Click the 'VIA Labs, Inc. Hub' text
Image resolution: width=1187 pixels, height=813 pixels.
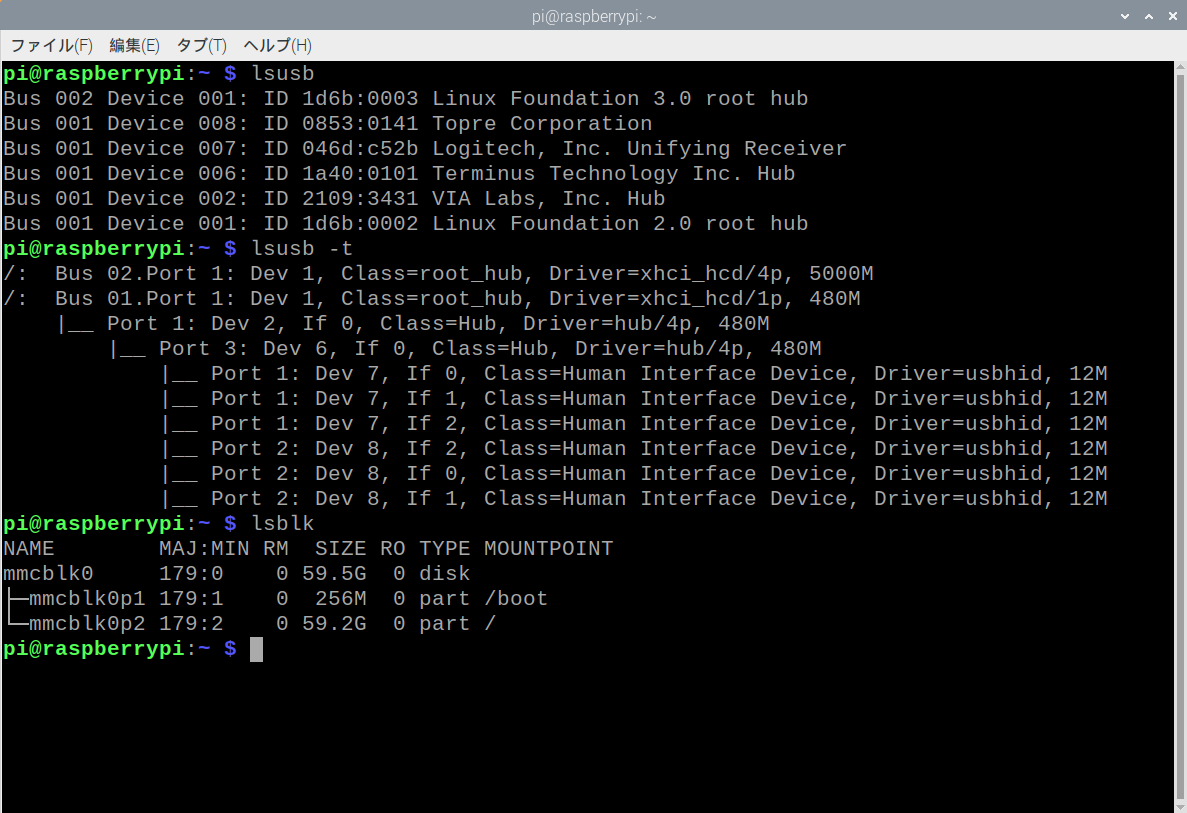pyautogui.click(x=548, y=198)
